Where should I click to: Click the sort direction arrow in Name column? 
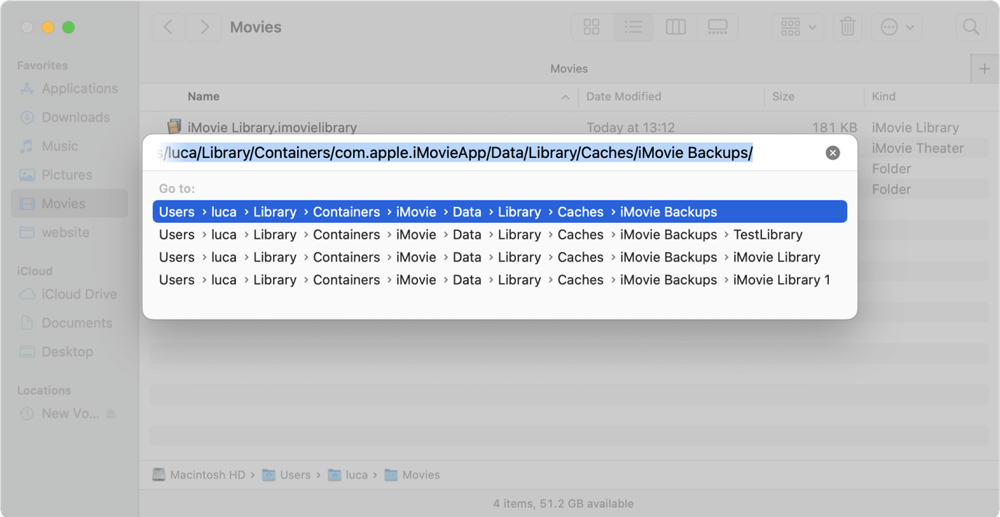point(565,97)
